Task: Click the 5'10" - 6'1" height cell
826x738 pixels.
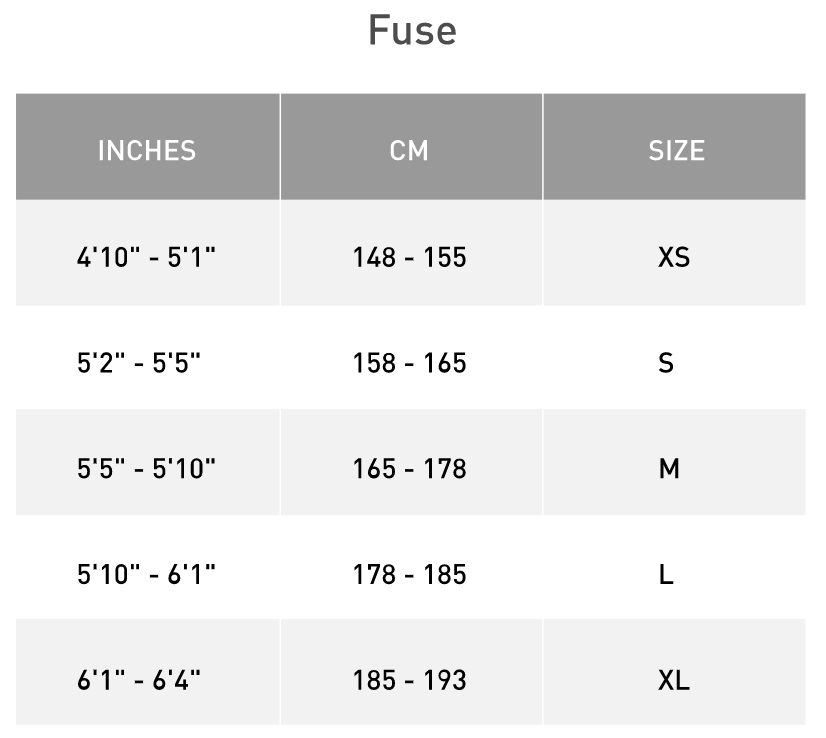Action: click(x=147, y=574)
